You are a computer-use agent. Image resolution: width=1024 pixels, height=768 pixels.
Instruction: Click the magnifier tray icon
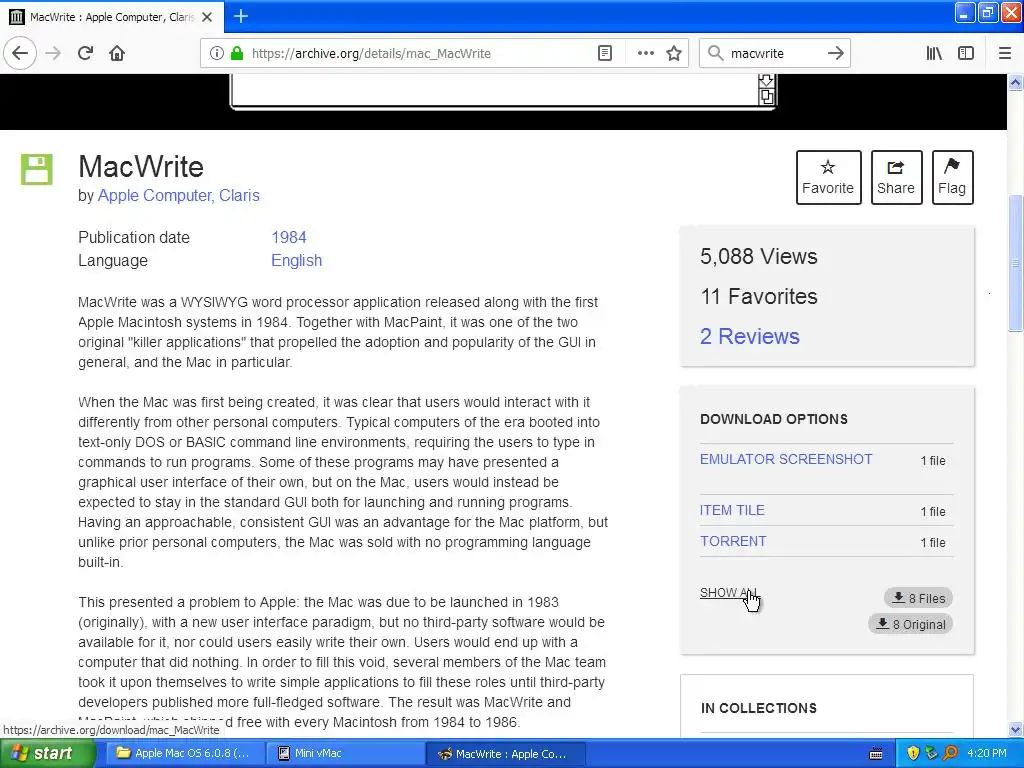click(x=950, y=754)
